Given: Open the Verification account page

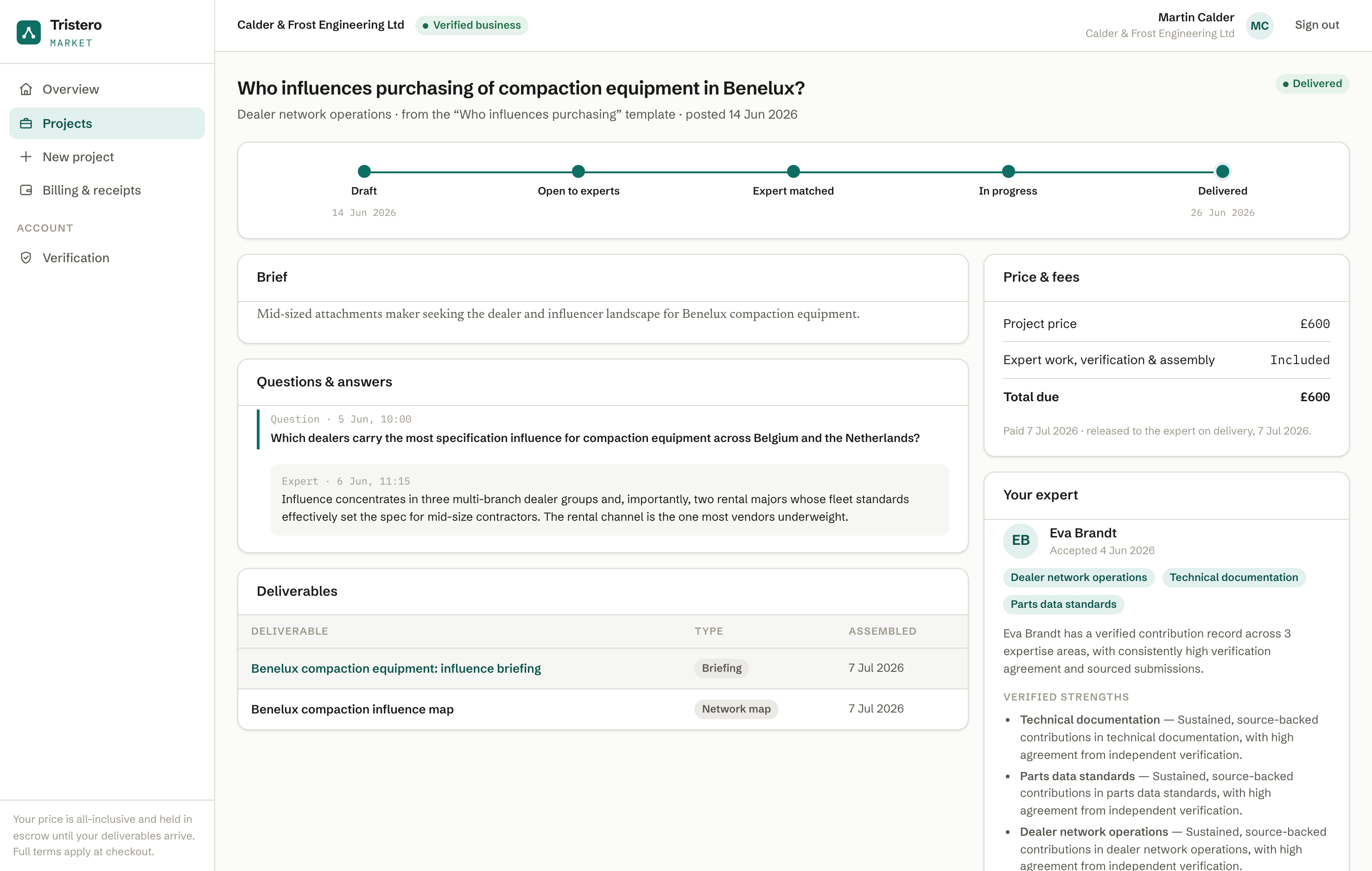Looking at the screenshot, I should [107, 258].
